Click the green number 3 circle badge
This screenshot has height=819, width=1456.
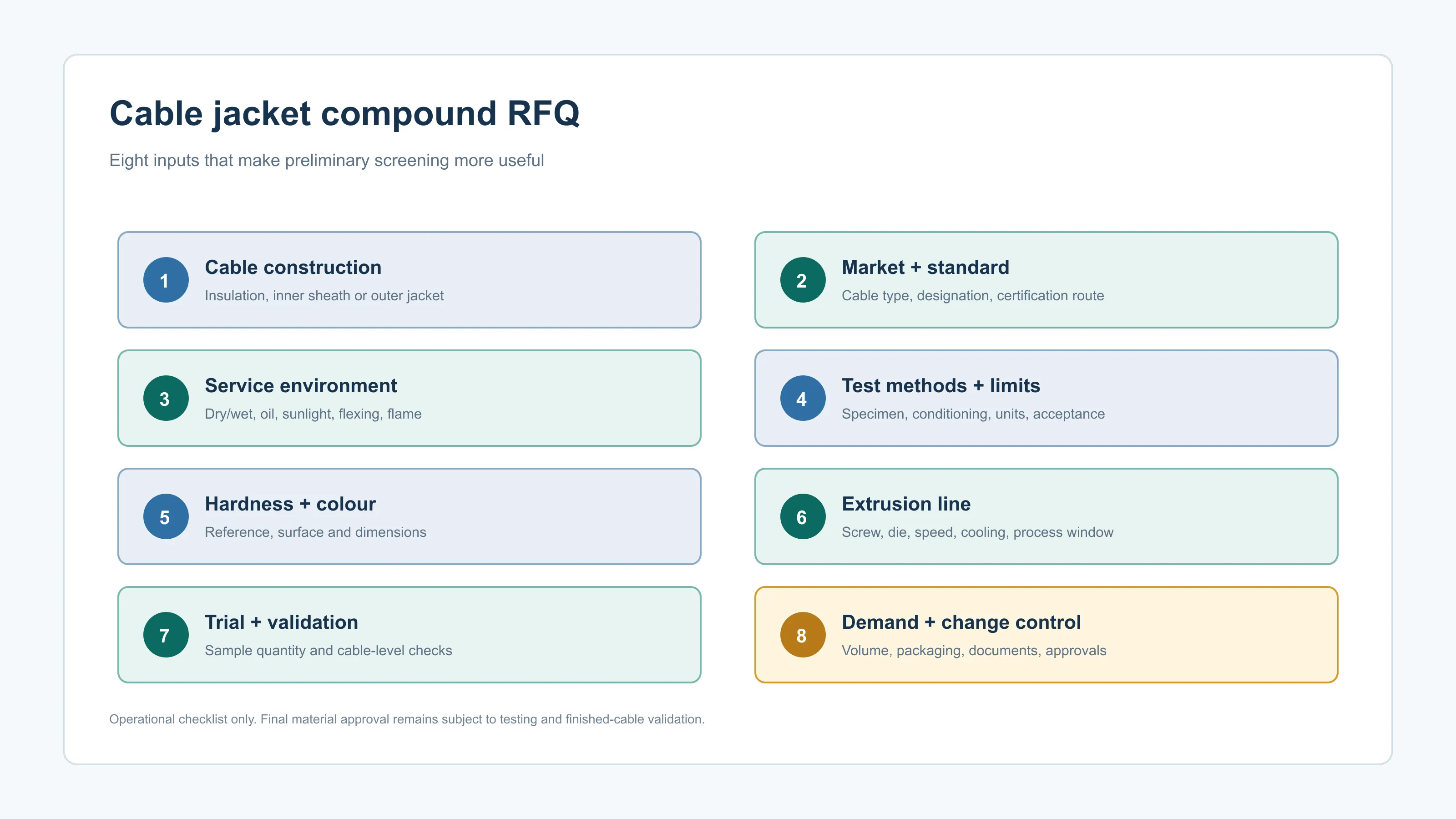[x=166, y=398]
